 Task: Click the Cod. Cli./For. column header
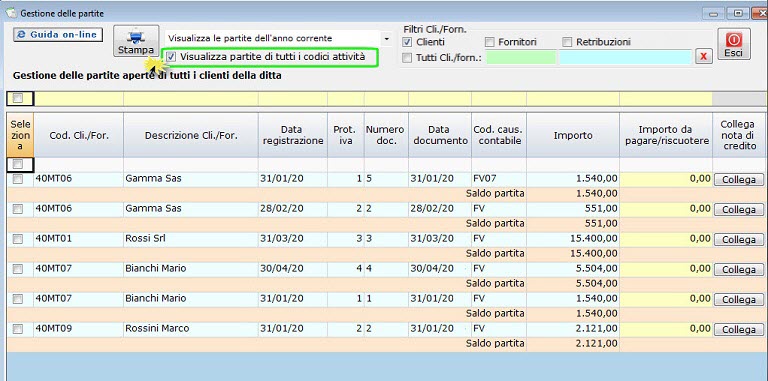(78, 136)
